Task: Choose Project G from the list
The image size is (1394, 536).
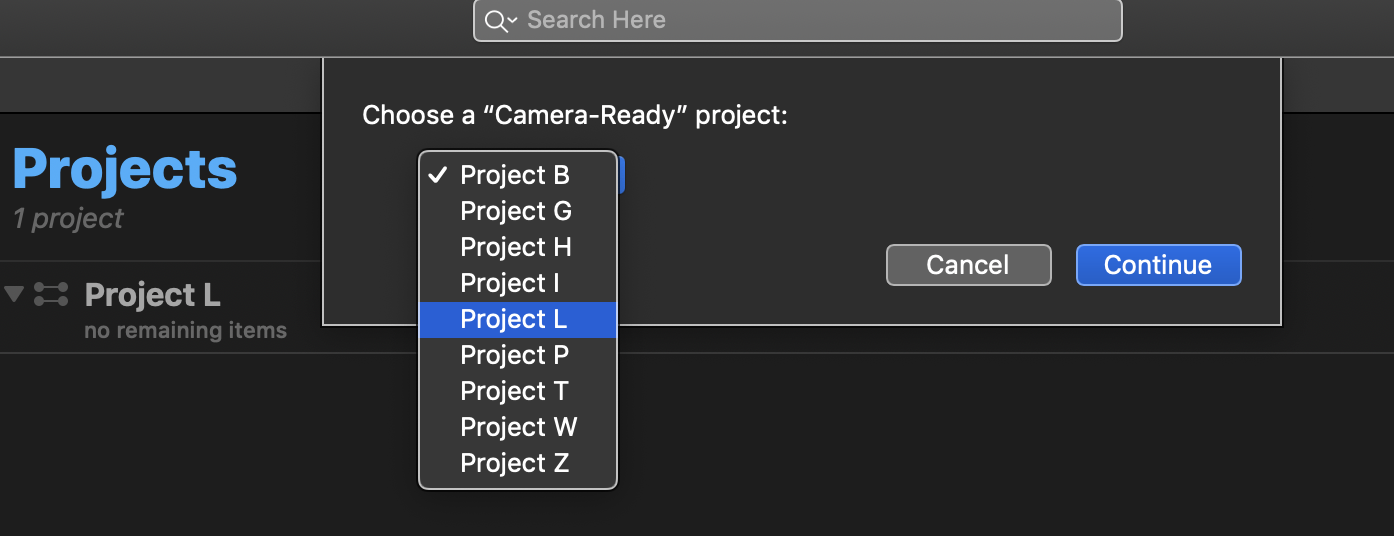Action: (516, 211)
